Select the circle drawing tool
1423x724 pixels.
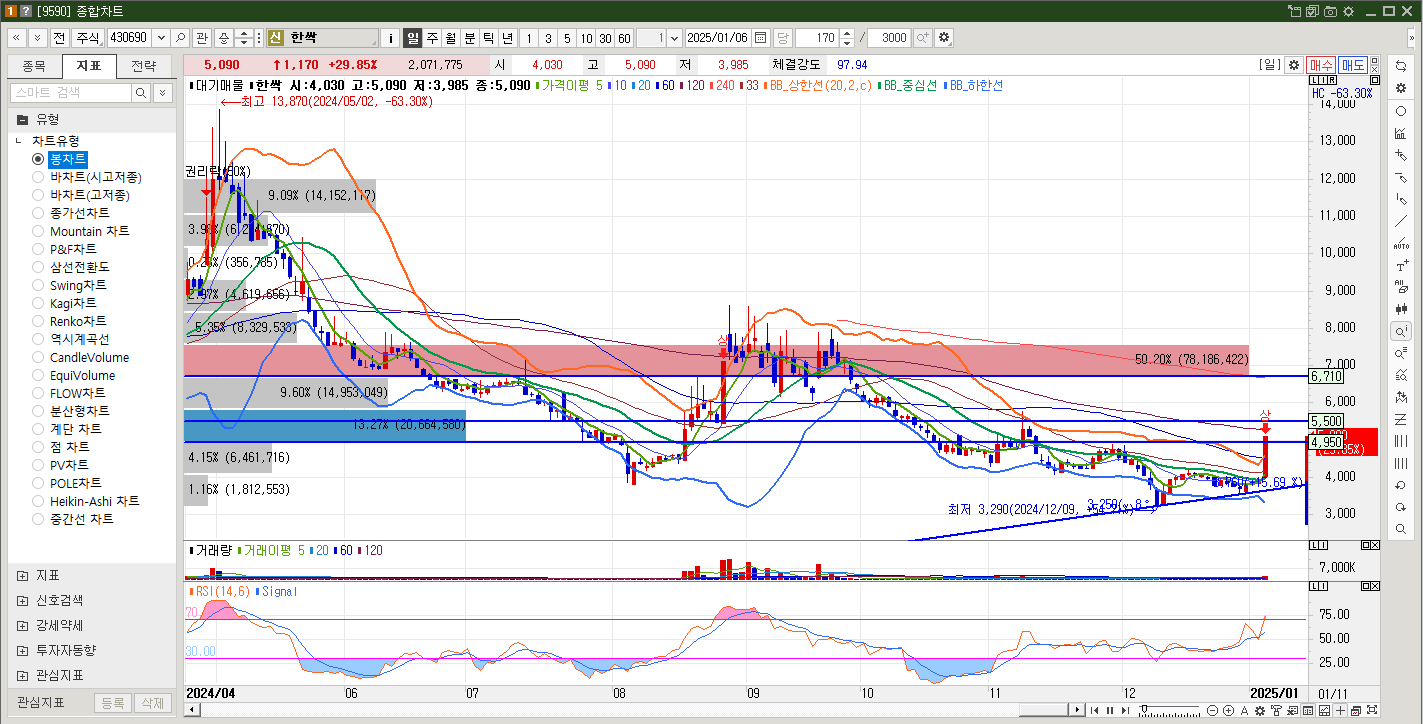1401,111
